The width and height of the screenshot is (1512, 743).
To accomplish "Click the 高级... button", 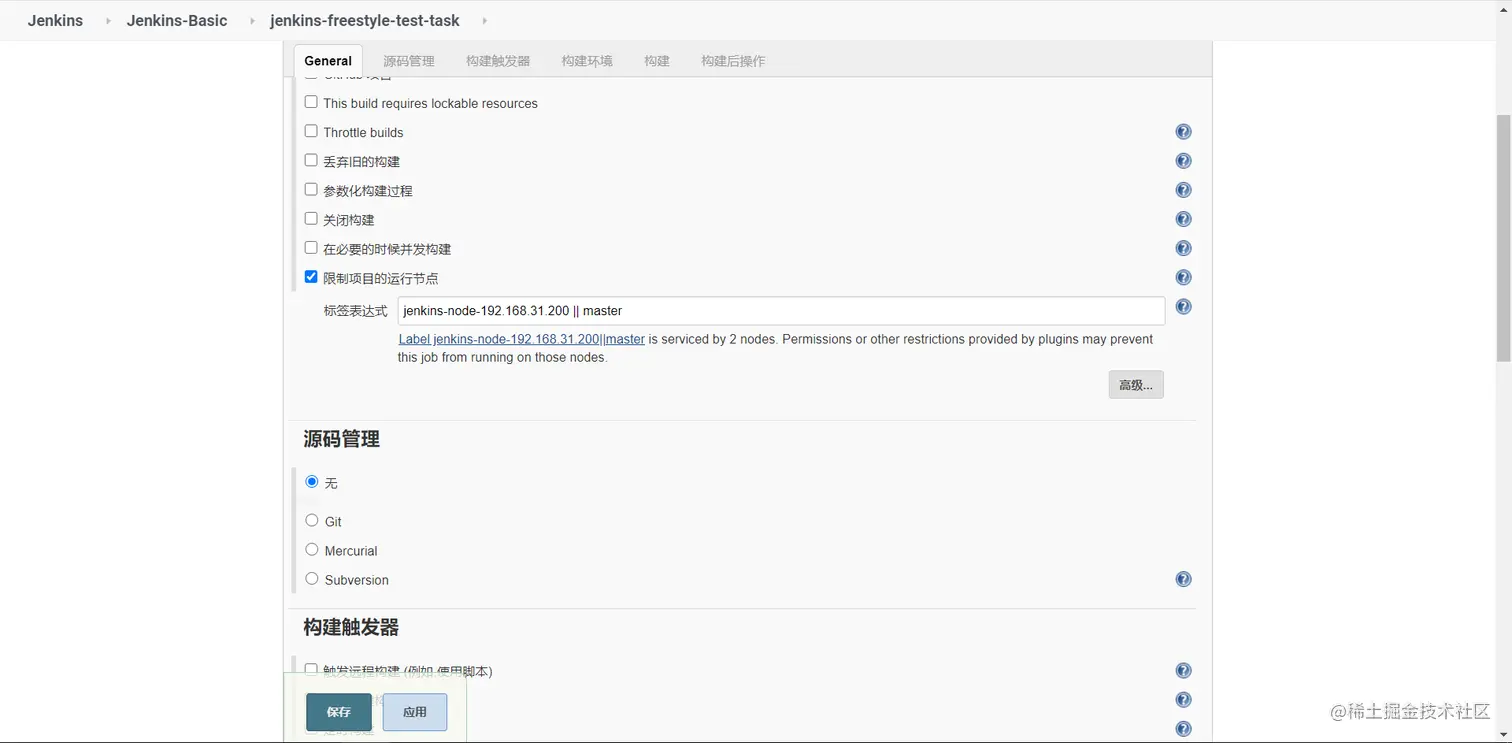I will point(1136,385).
